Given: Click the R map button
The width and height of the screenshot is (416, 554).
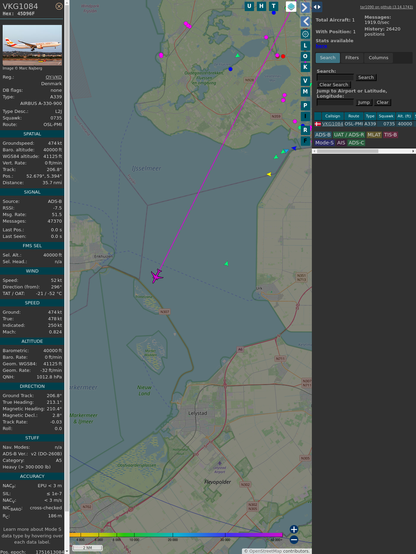Looking at the screenshot, I should point(305,130).
